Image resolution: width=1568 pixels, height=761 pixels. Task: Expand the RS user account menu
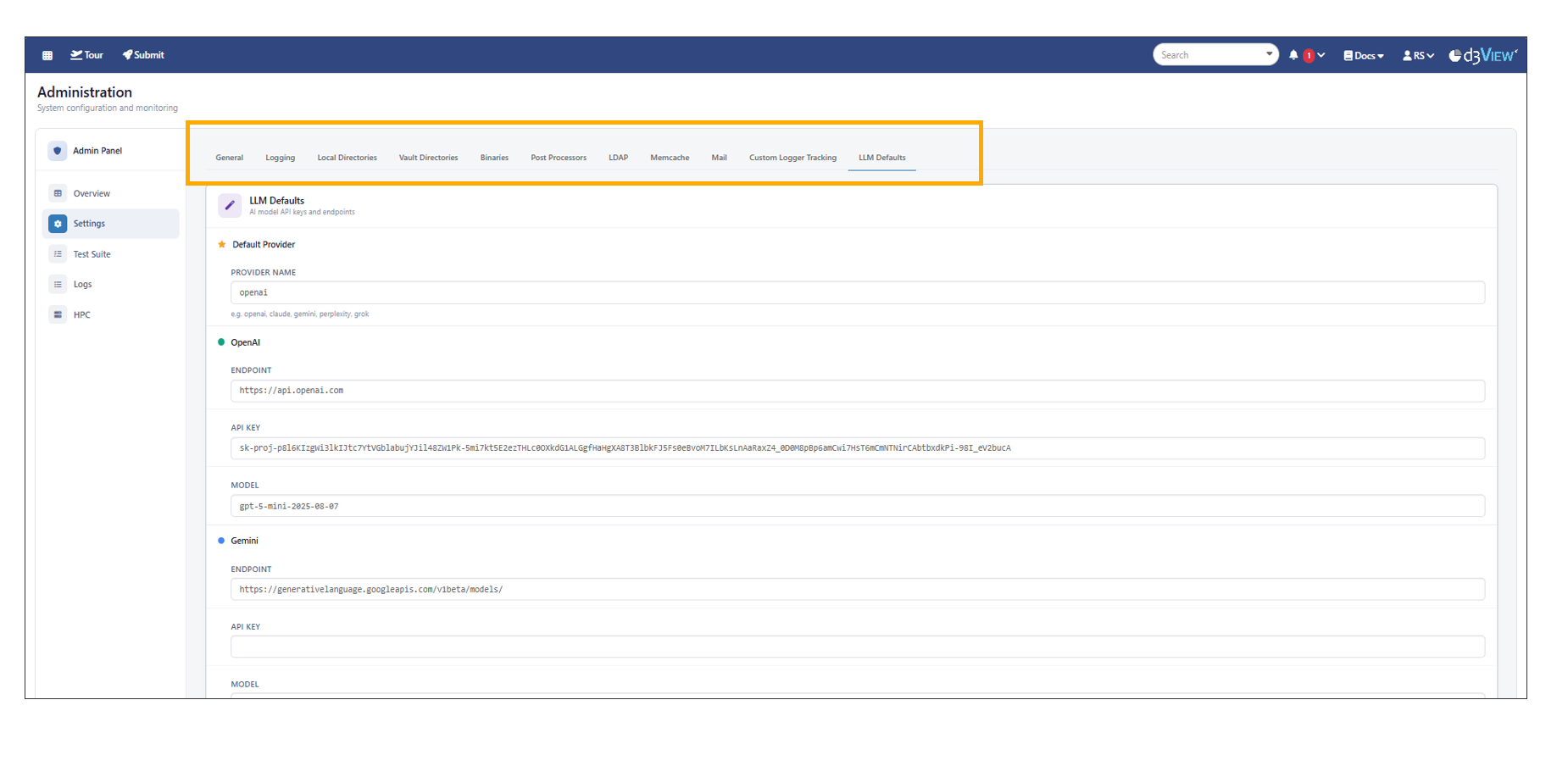[1418, 56]
